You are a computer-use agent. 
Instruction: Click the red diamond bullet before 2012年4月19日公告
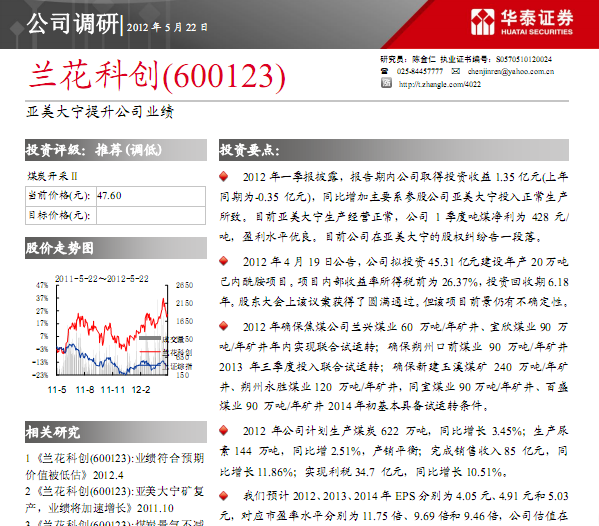(223, 261)
